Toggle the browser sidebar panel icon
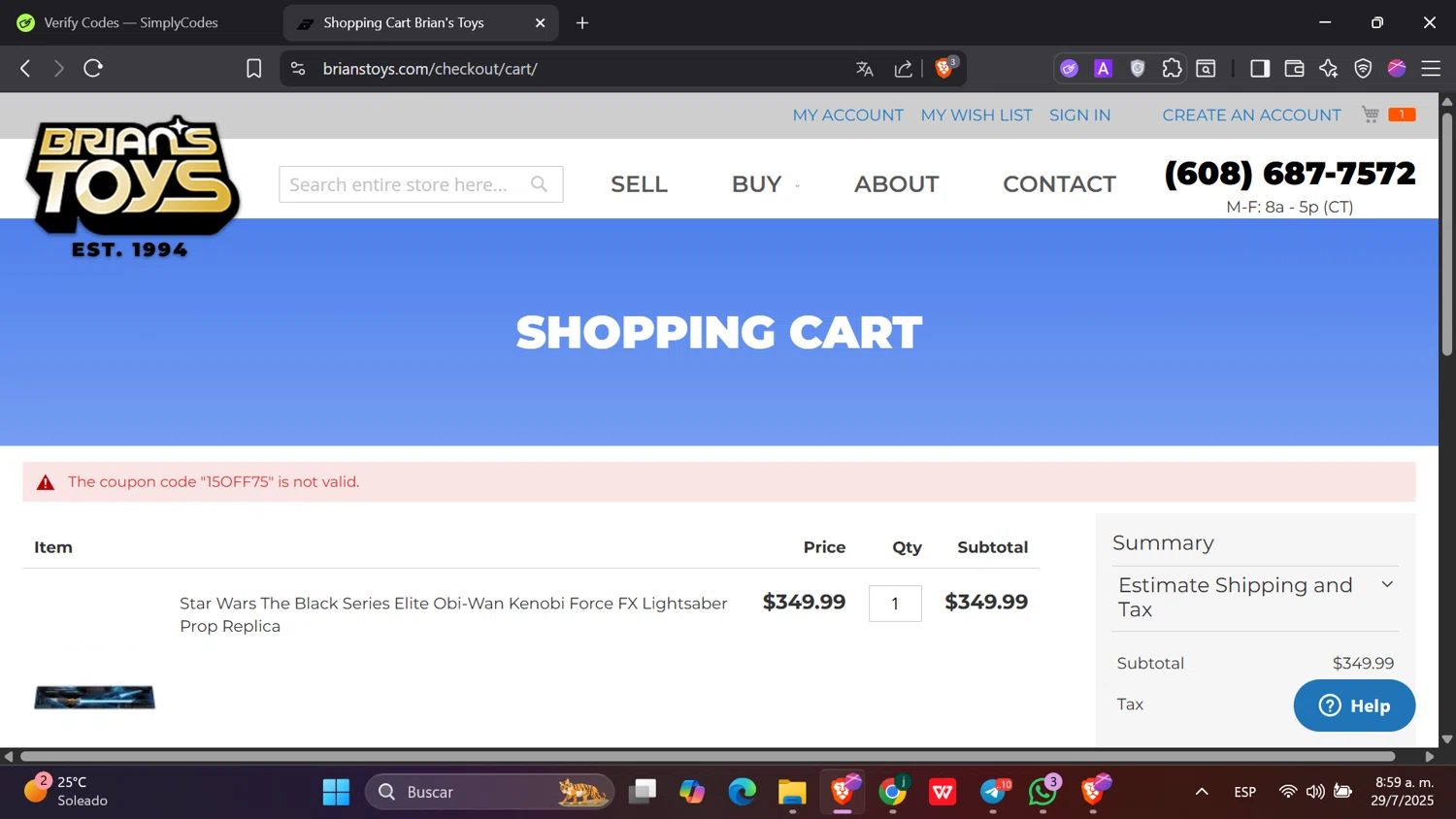Image resolution: width=1456 pixels, height=819 pixels. tap(1260, 68)
